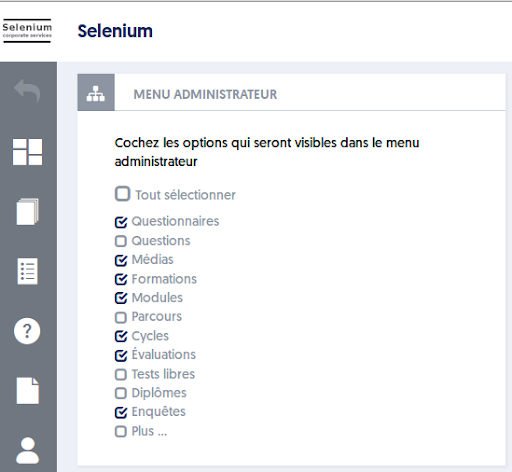Enable the Parcours checkbox
The height and width of the screenshot is (472, 512).
click(121, 317)
